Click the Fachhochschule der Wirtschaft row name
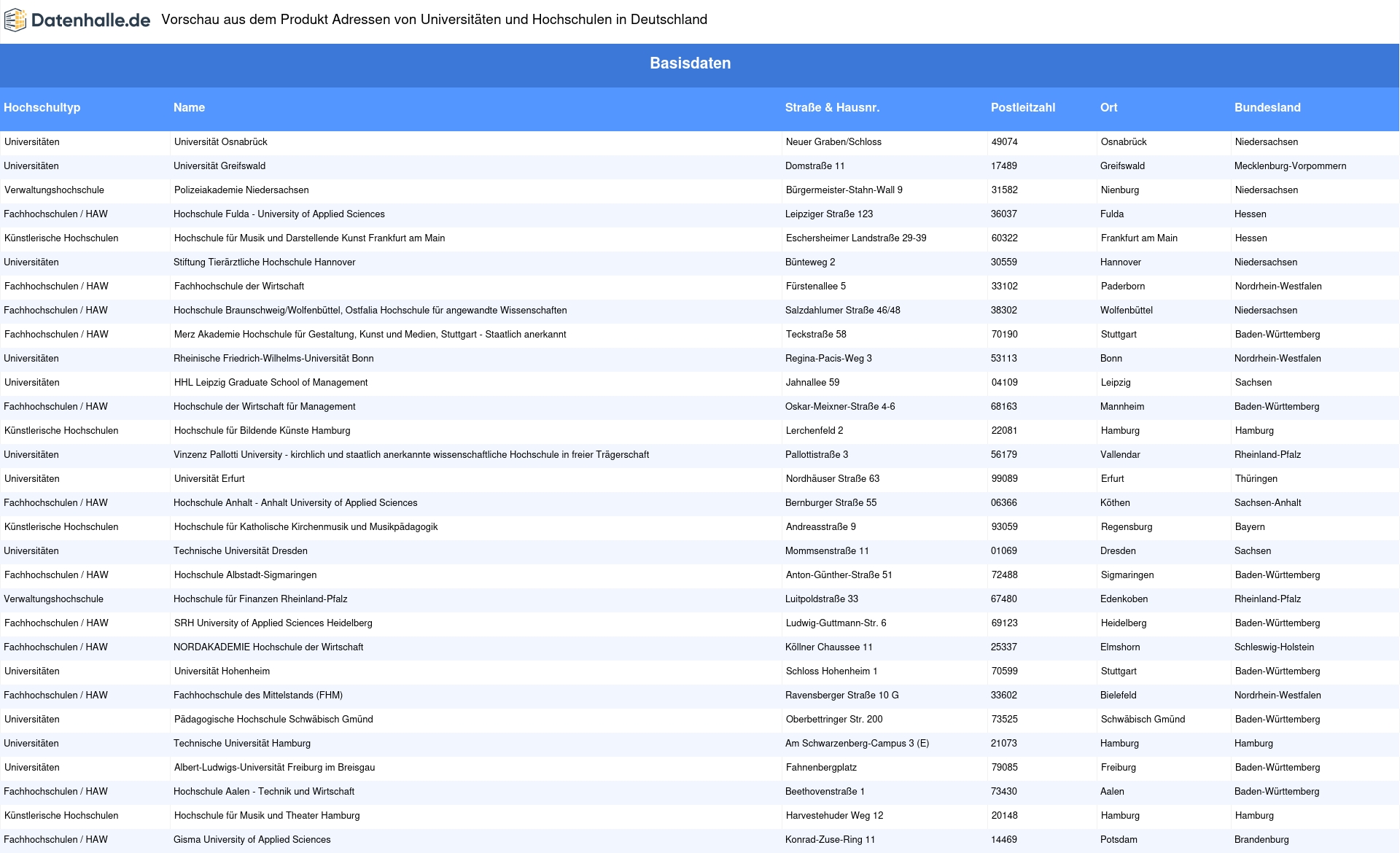Screen dimensions: 1400x853 239,286
